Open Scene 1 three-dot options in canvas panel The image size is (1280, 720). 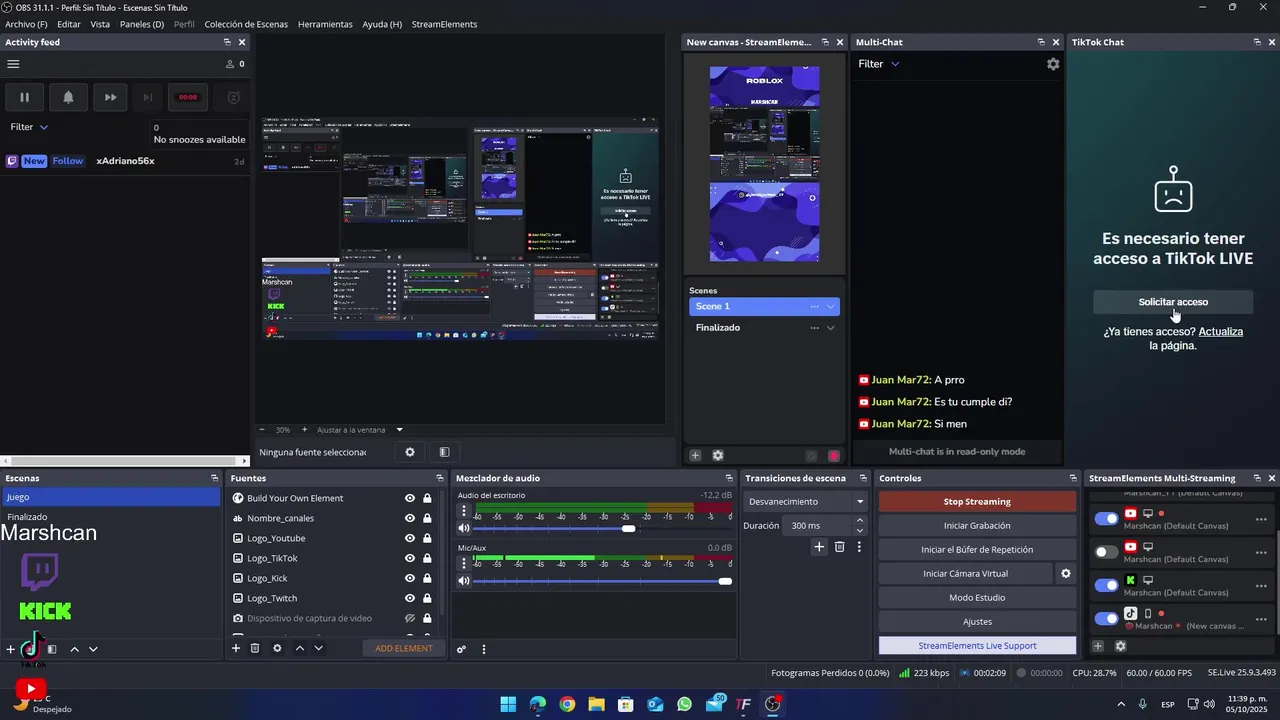814,306
